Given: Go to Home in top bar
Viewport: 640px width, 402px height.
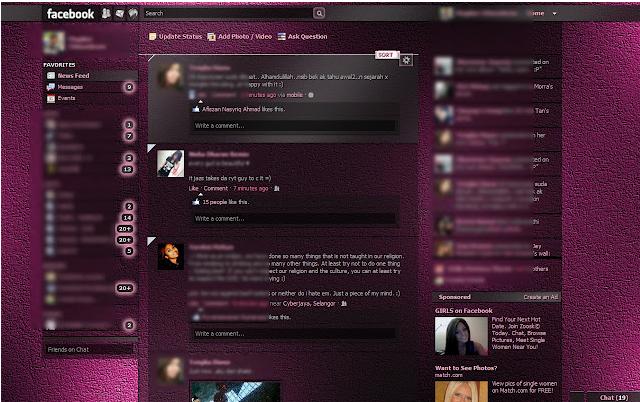Looking at the screenshot, I should click(537, 13).
